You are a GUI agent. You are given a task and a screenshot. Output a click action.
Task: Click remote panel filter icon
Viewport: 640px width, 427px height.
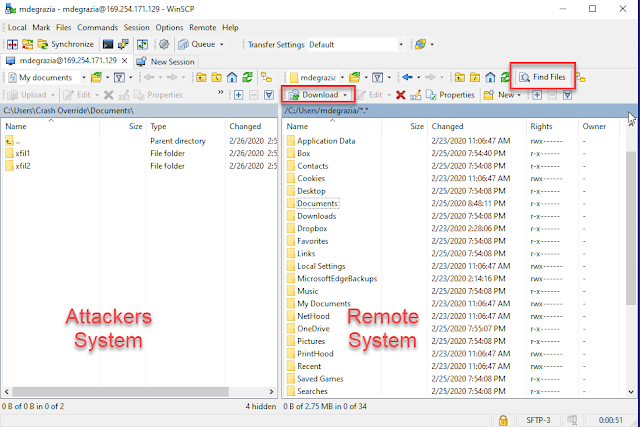click(x=378, y=77)
